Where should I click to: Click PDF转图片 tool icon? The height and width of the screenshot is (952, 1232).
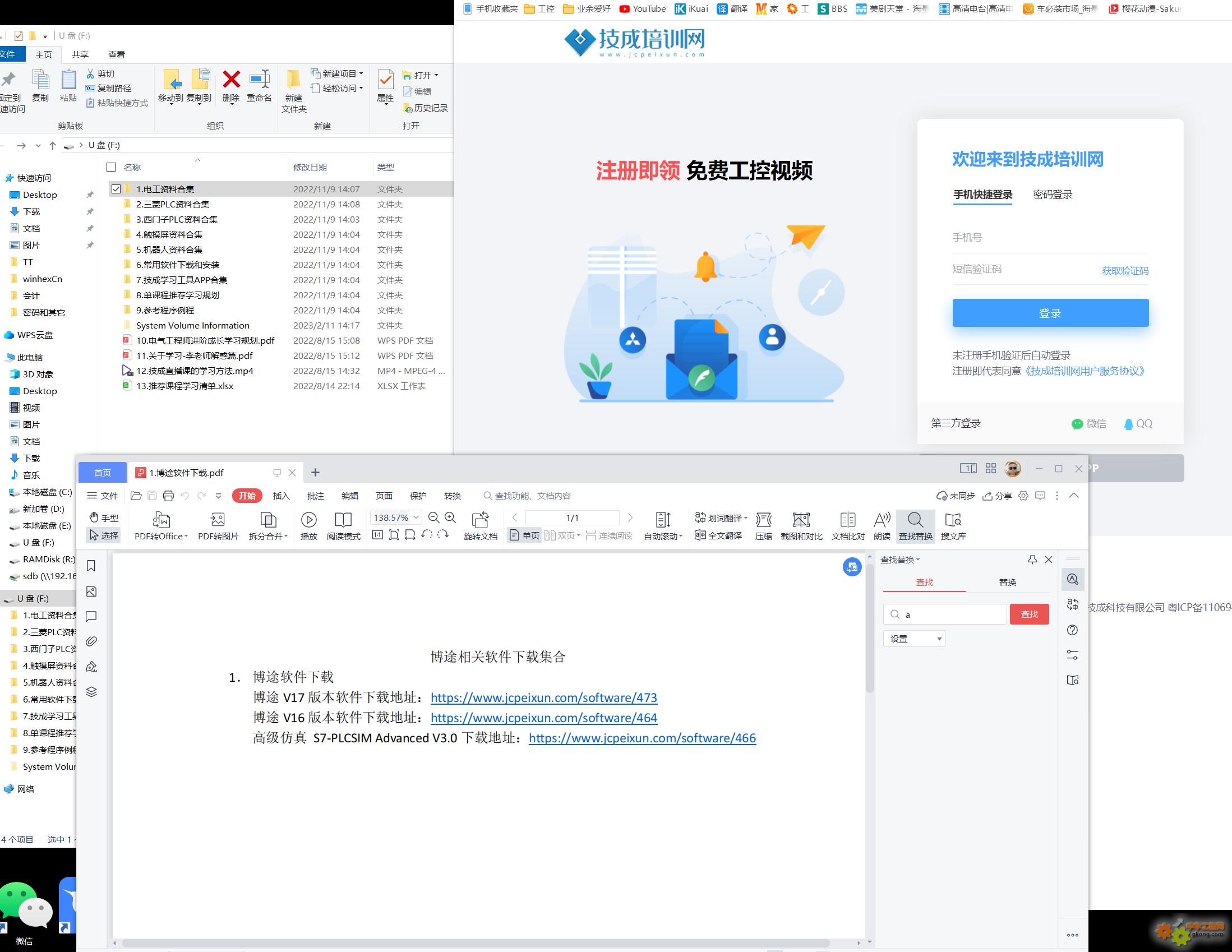(x=218, y=519)
